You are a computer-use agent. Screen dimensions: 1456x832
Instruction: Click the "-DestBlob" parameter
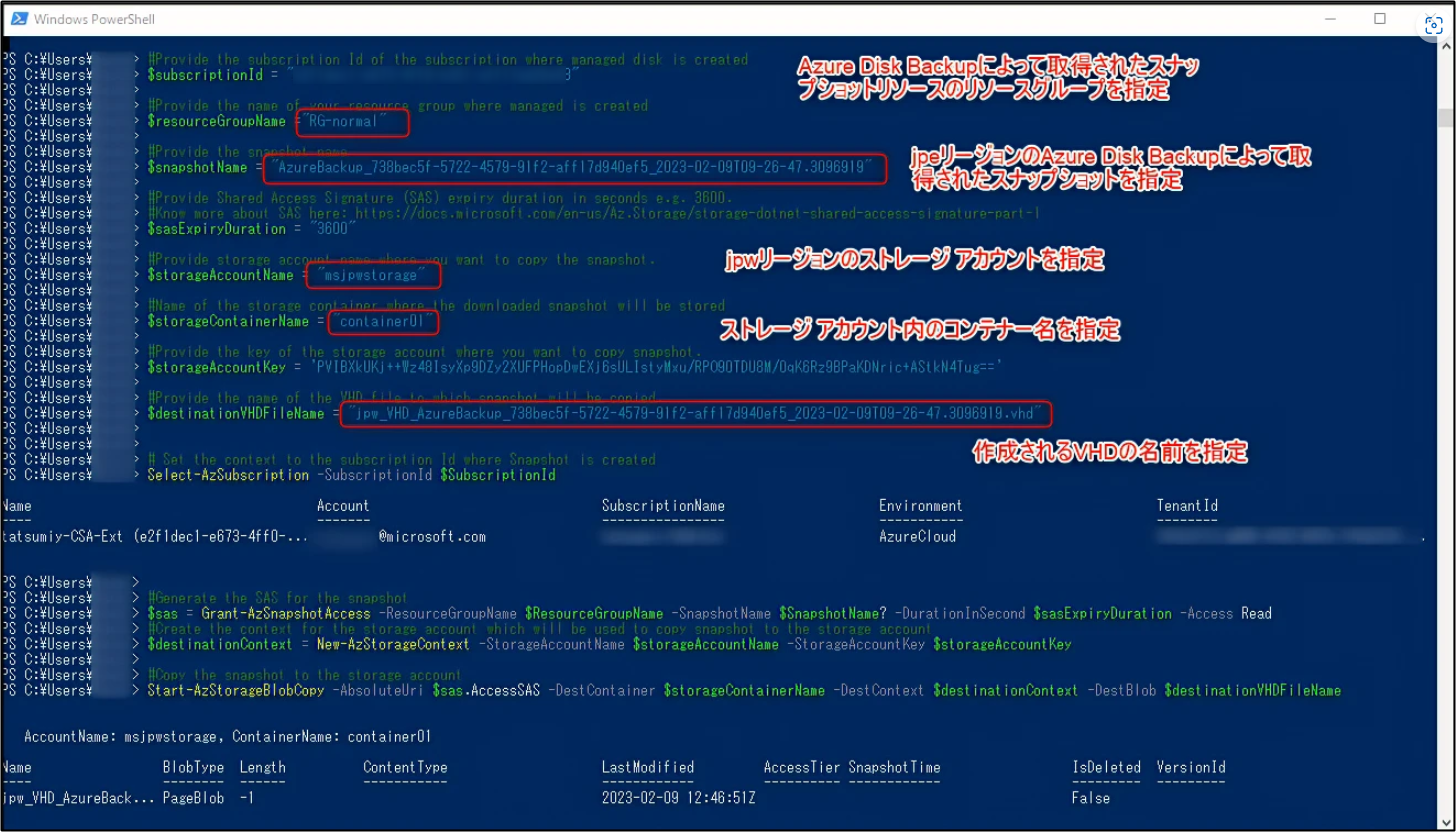(1122, 690)
